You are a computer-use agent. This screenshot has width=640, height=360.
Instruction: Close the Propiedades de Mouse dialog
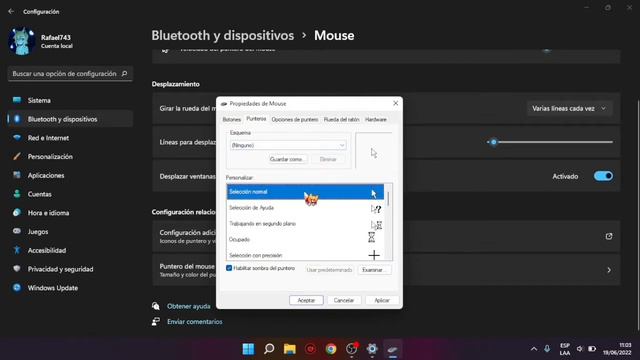[x=395, y=103]
